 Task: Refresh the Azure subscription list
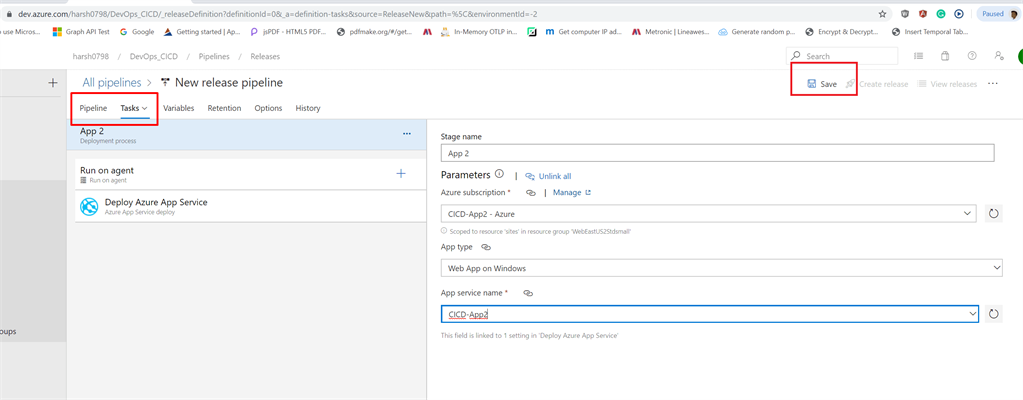(x=993, y=213)
